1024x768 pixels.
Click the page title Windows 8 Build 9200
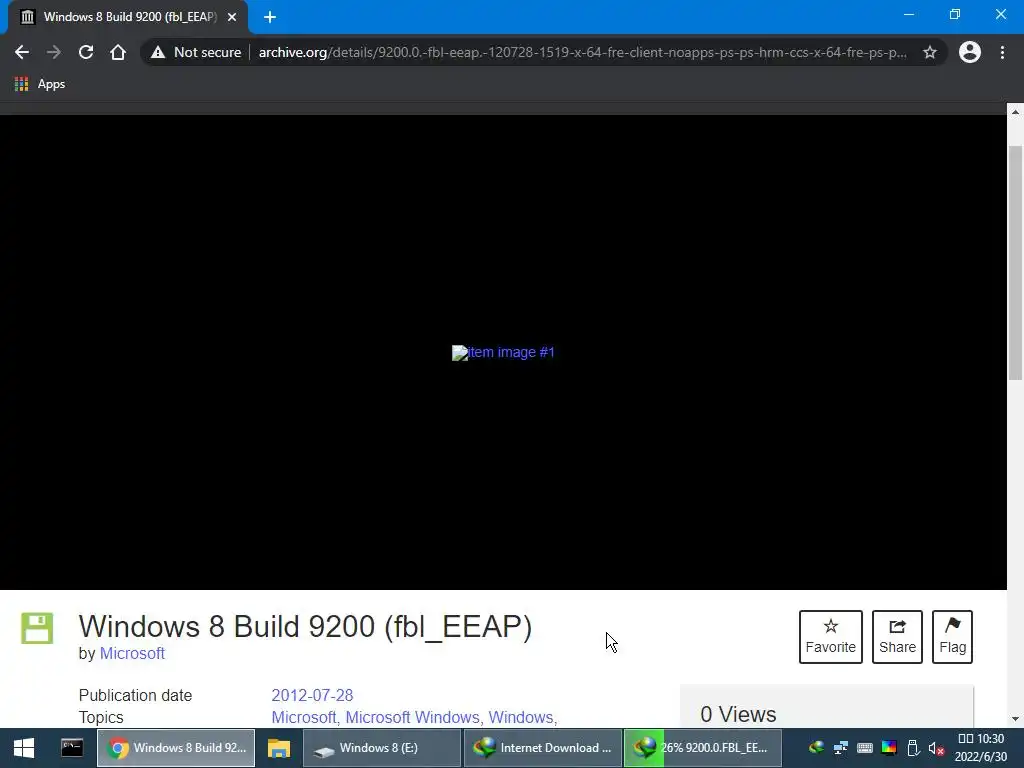click(x=305, y=626)
